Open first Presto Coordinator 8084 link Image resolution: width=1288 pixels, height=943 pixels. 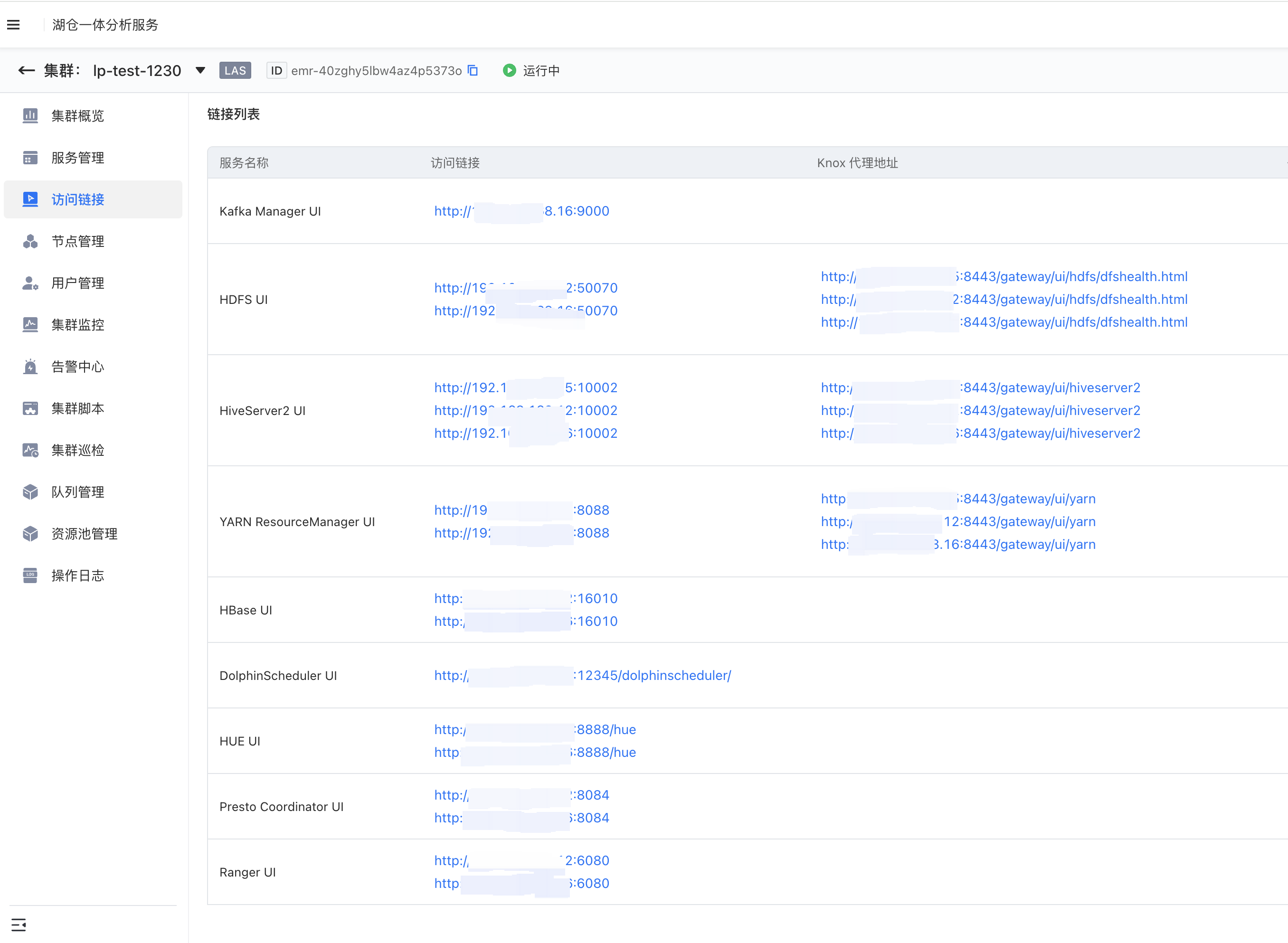click(x=522, y=795)
